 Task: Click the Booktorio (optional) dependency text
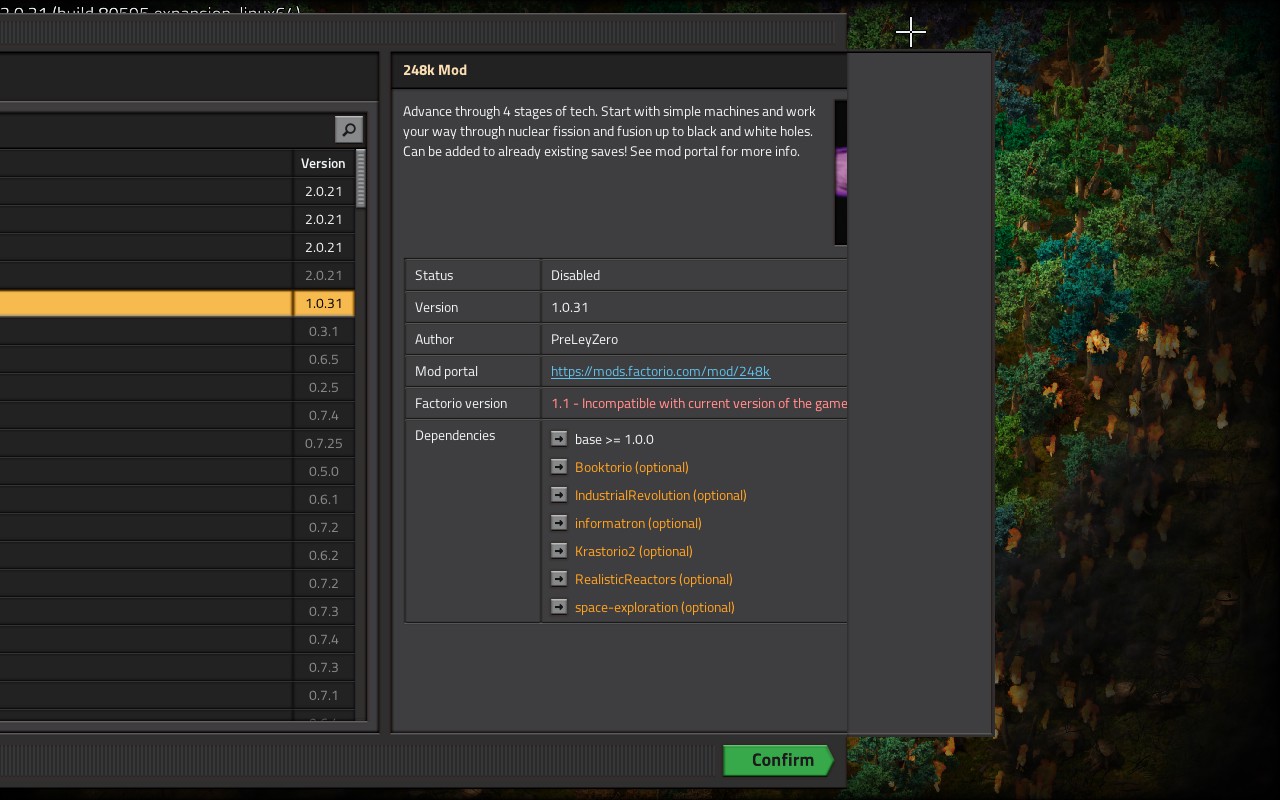[632, 467]
